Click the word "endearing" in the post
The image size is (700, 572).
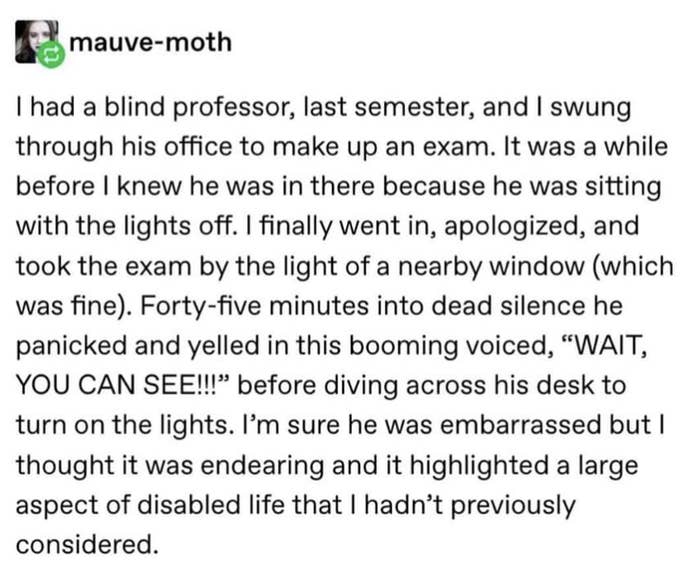pos(262,465)
